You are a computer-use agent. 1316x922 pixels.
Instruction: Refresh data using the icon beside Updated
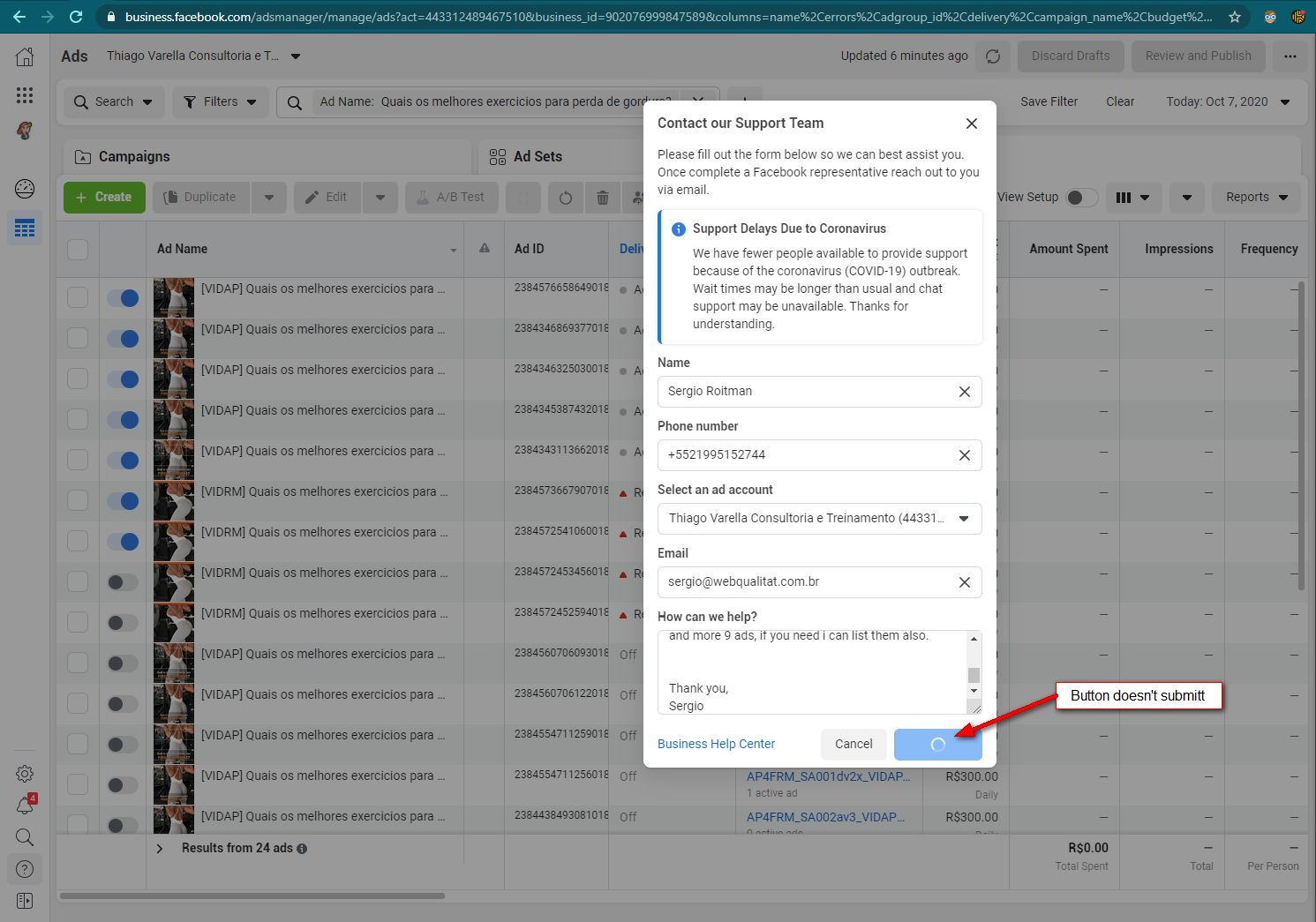pyautogui.click(x=993, y=56)
